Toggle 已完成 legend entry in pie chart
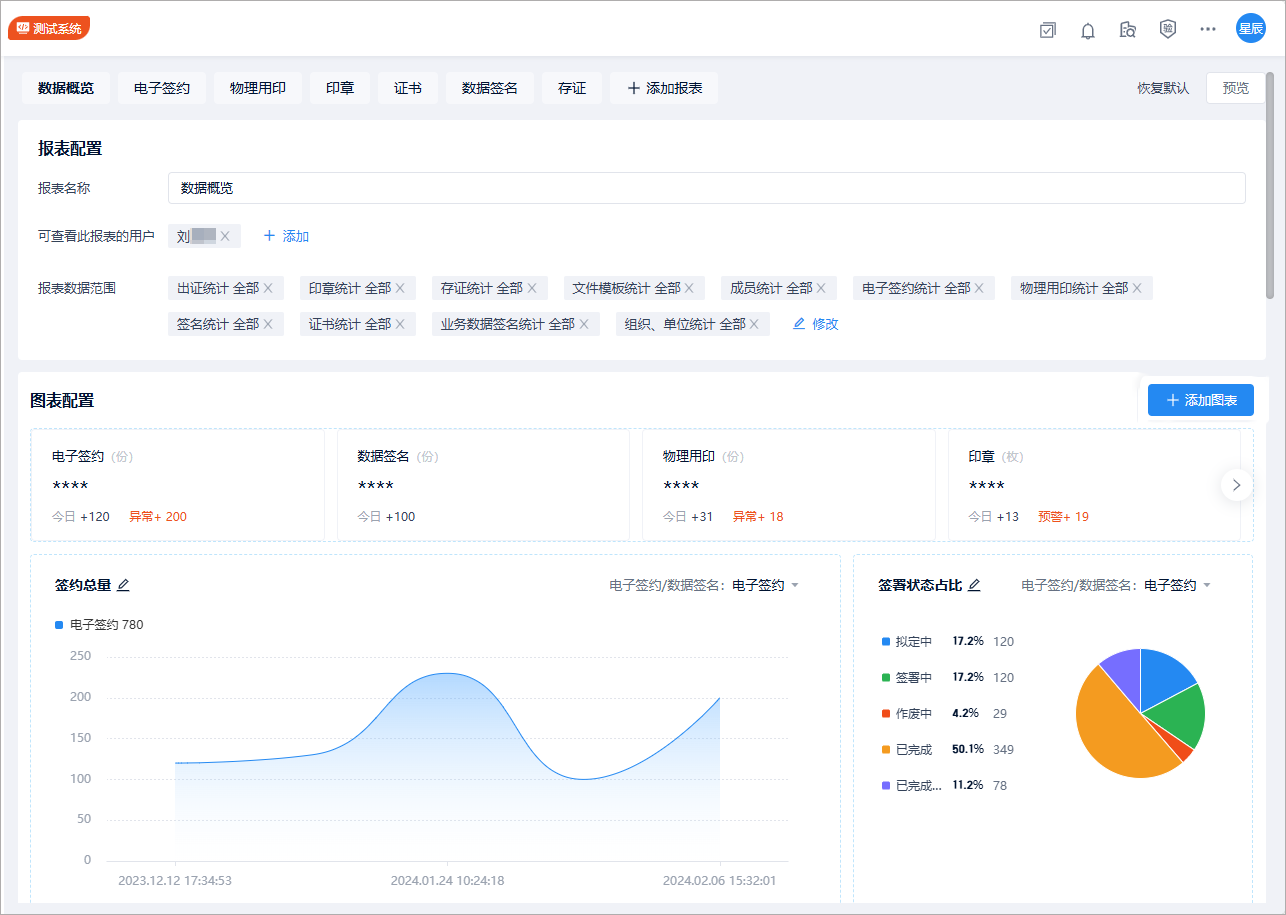Viewport: 1286px width, 915px height. (x=912, y=749)
